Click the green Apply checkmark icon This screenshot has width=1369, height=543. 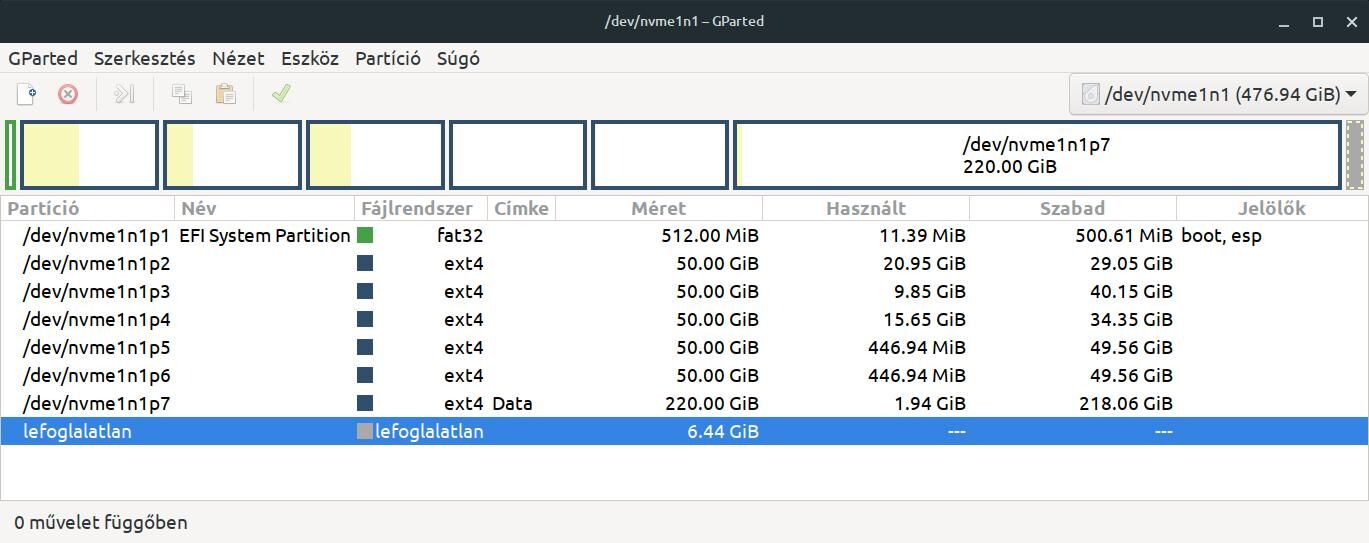281,93
